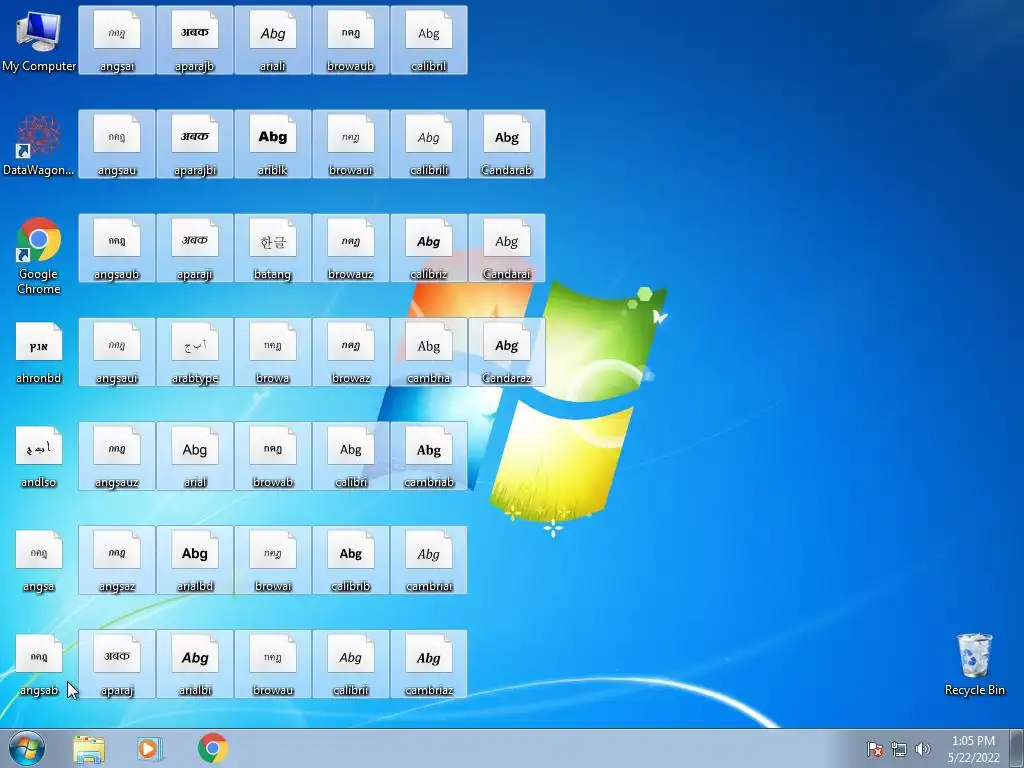The width and height of the screenshot is (1024, 768).
Task: Select the DataWagon shortcut icon
Action: click(x=39, y=144)
